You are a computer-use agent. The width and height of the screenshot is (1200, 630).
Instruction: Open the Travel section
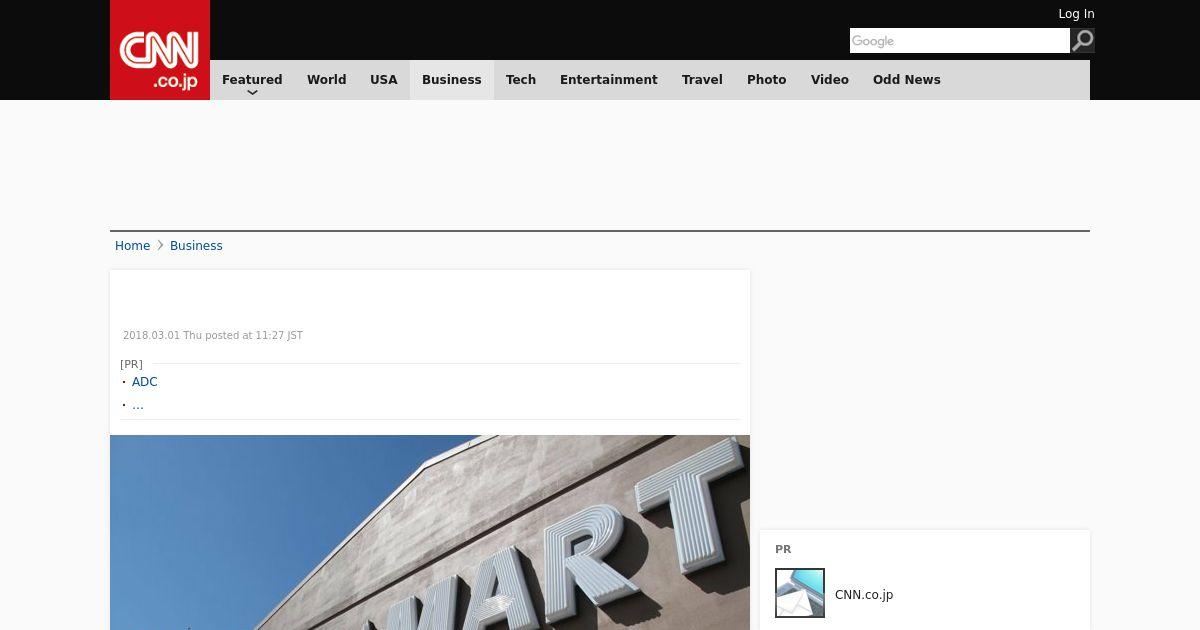point(702,80)
